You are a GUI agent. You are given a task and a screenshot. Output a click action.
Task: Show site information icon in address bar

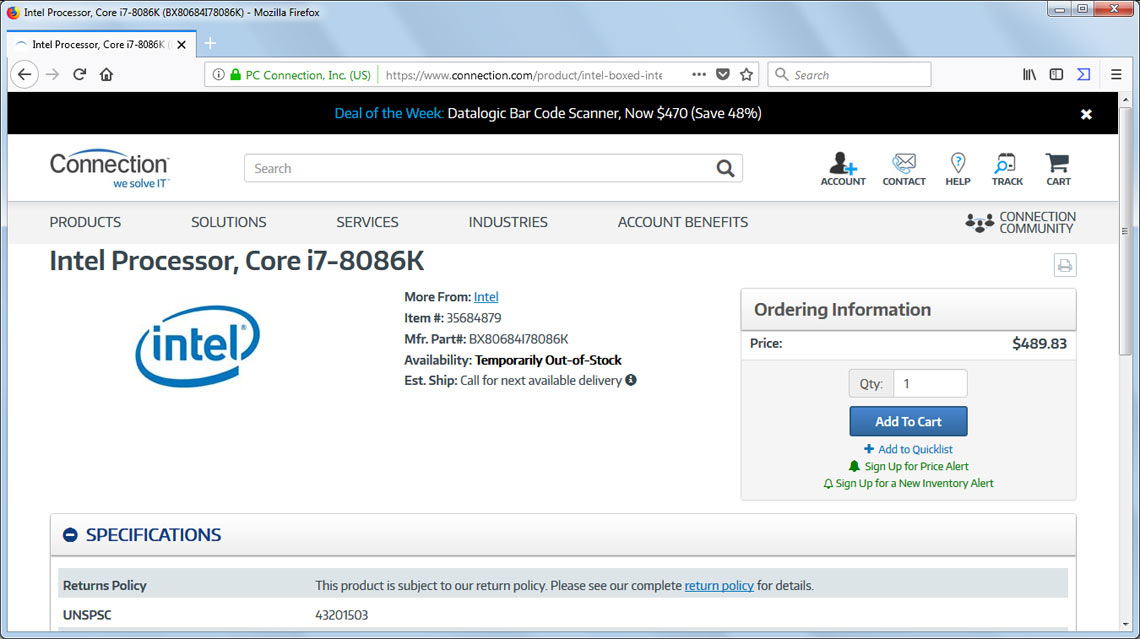(x=218, y=74)
